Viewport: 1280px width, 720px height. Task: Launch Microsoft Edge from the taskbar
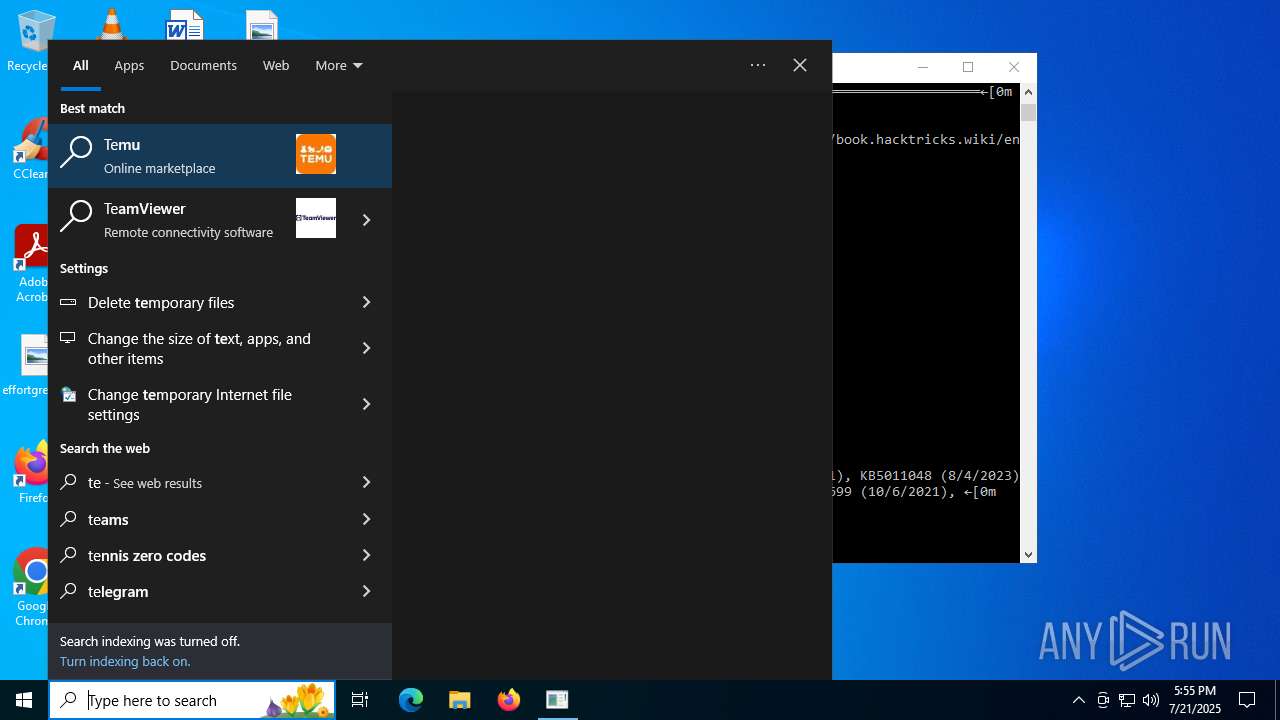pos(411,700)
